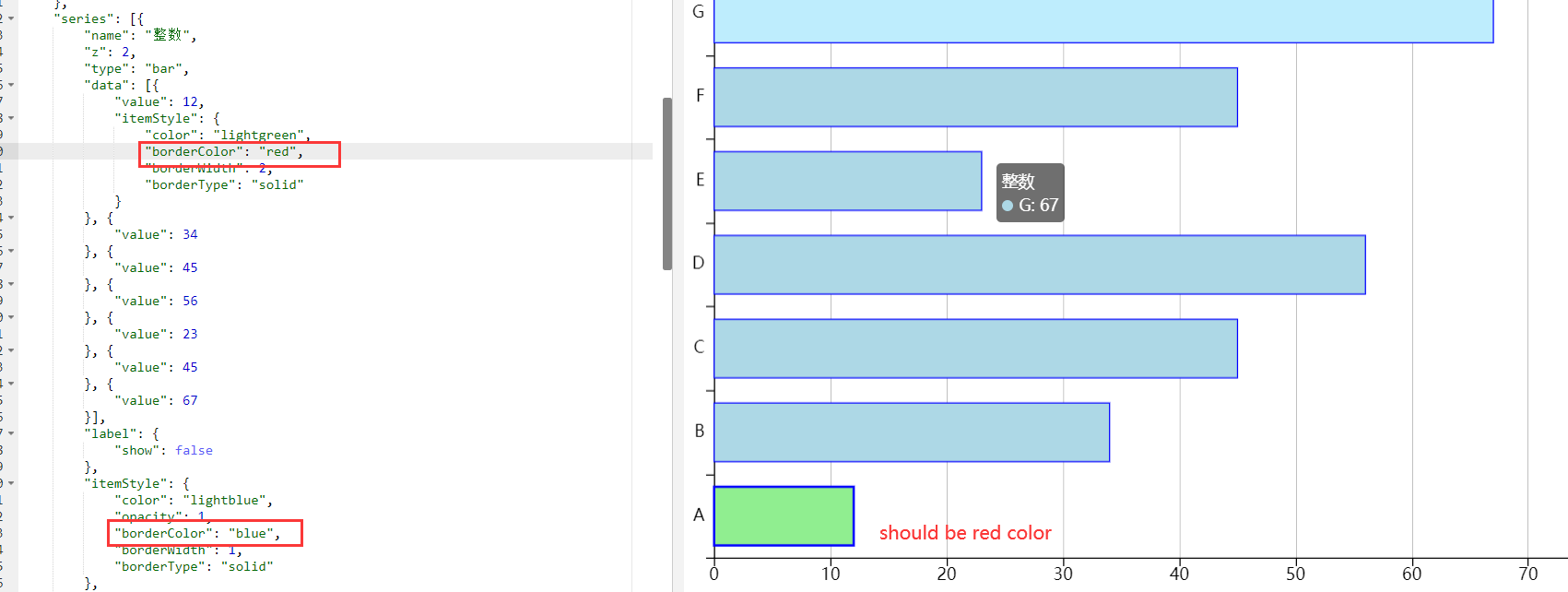Image resolution: width=1568 pixels, height=592 pixels.
Task: Click the value 67 in the data array
Action: pos(190,400)
